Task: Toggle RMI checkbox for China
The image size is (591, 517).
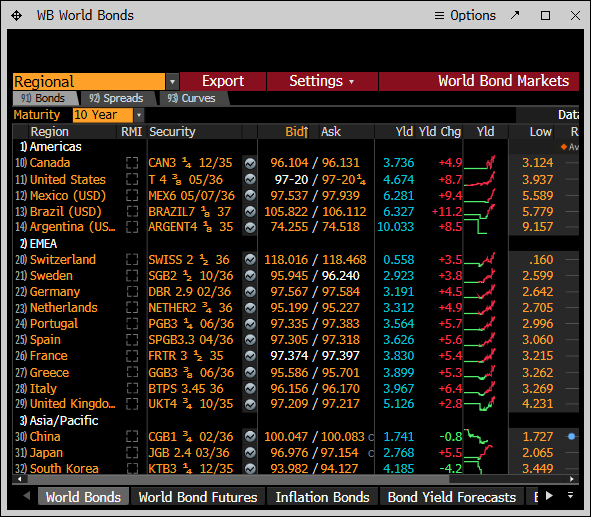Action: pos(132,437)
